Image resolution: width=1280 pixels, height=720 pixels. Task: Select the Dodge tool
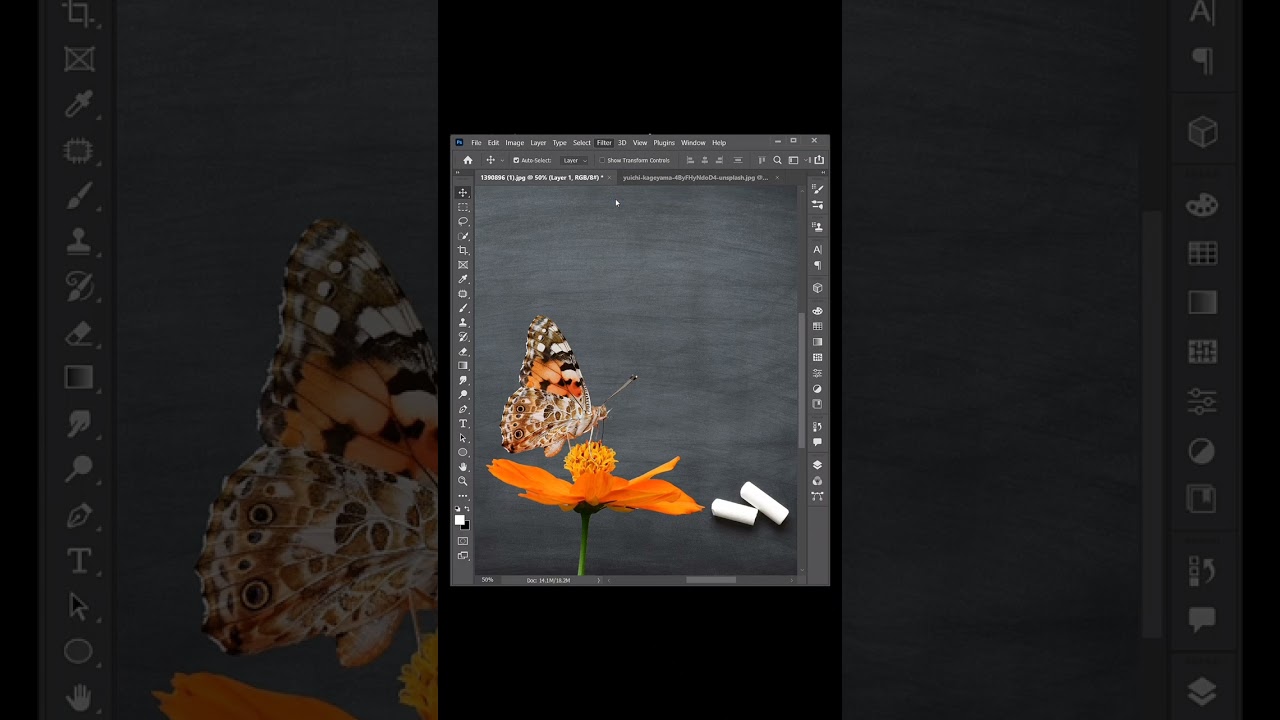pyautogui.click(x=463, y=394)
